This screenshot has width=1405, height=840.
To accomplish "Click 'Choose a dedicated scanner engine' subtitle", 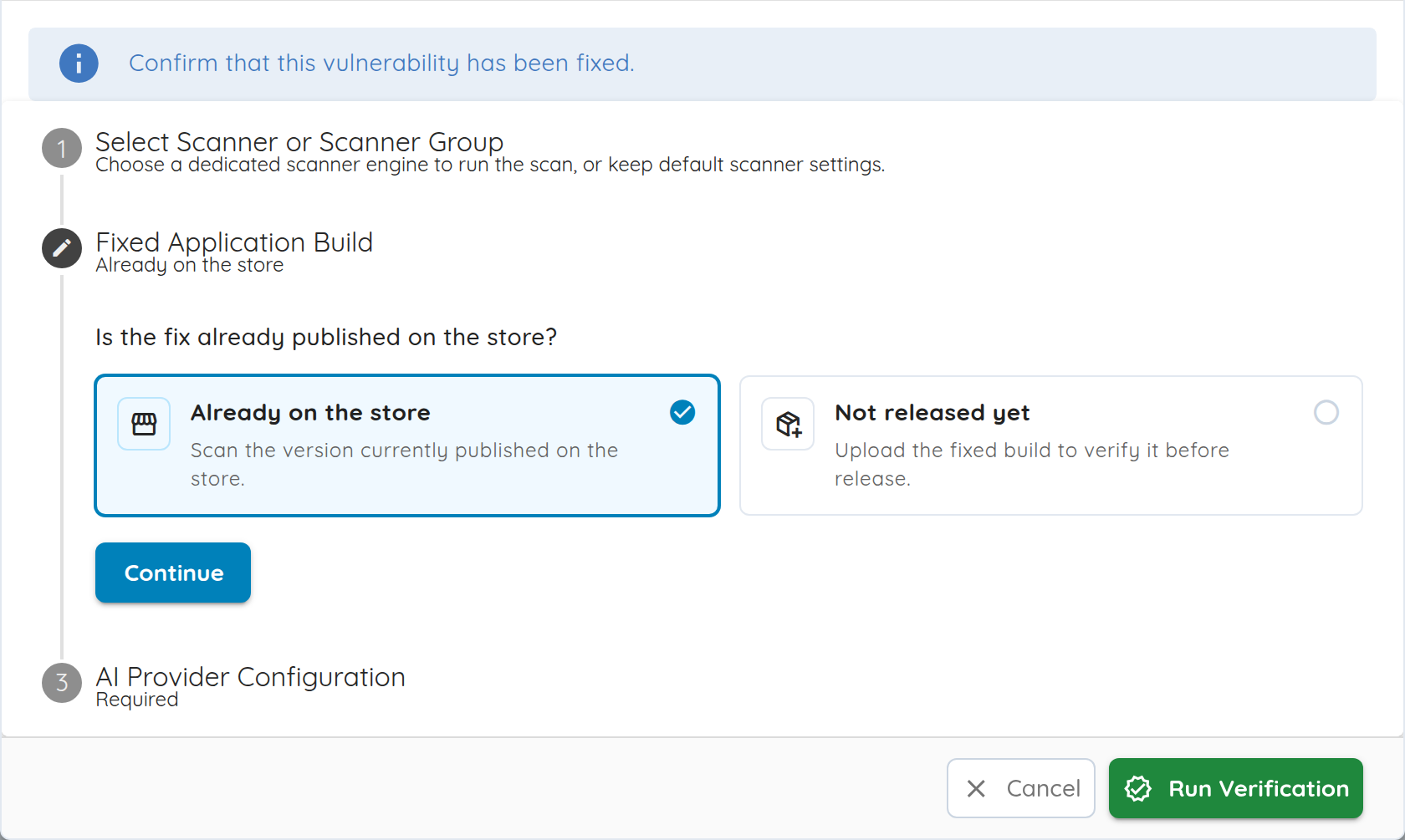I will (490, 165).
